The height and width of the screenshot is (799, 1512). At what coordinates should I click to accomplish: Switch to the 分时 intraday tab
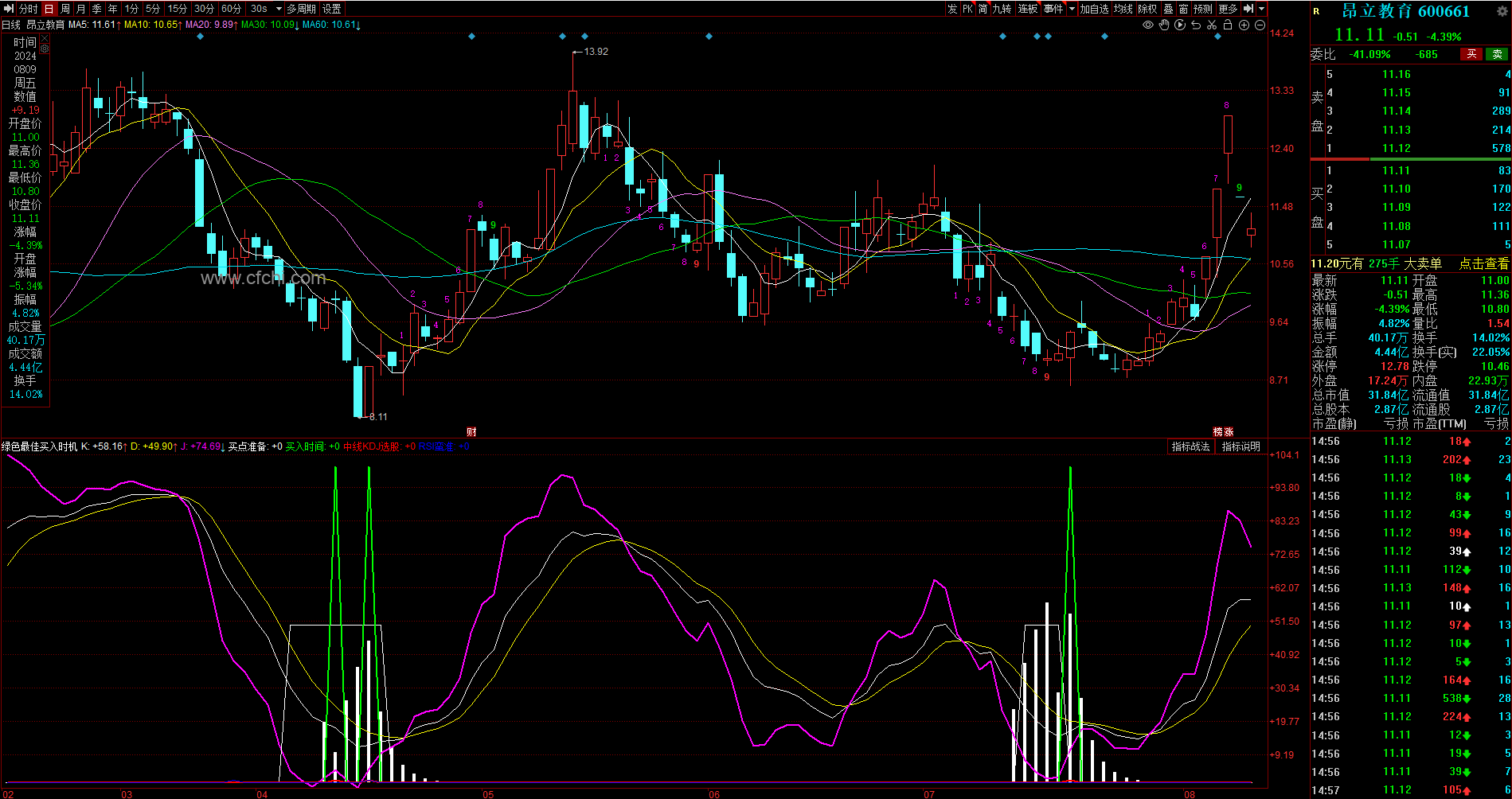[x=29, y=9]
